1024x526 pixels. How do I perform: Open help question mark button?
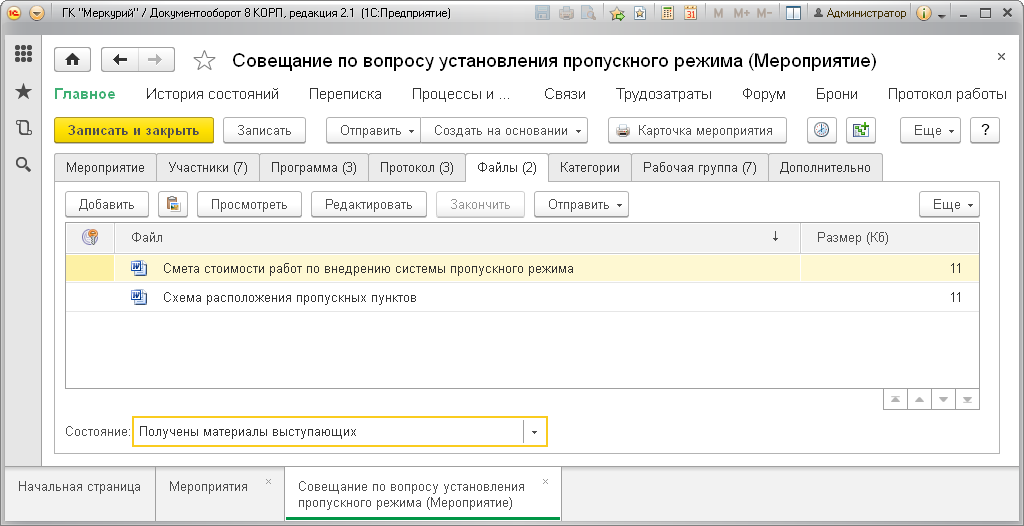pos(985,130)
